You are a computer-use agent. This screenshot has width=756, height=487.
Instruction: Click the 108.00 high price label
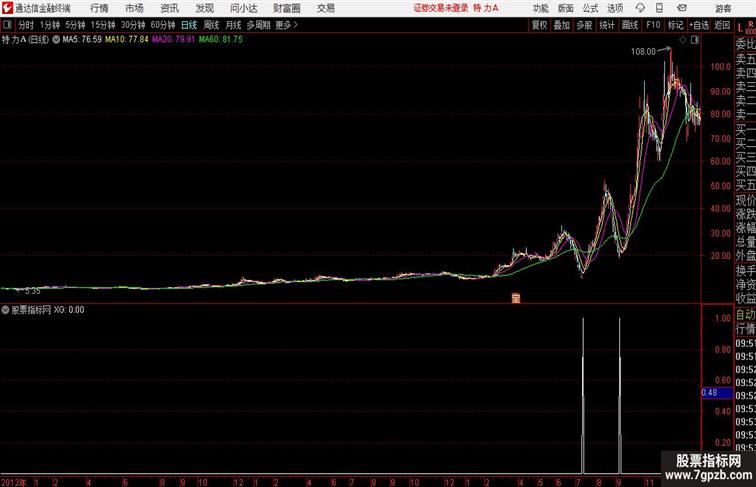[x=643, y=52]
